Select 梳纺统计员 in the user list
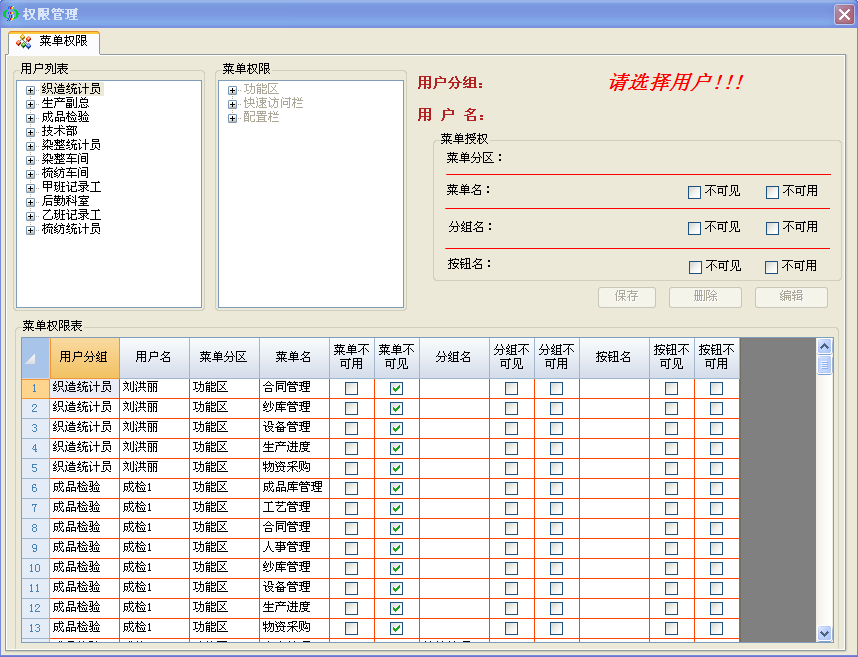858x657 pixels. tap(71, 229)
